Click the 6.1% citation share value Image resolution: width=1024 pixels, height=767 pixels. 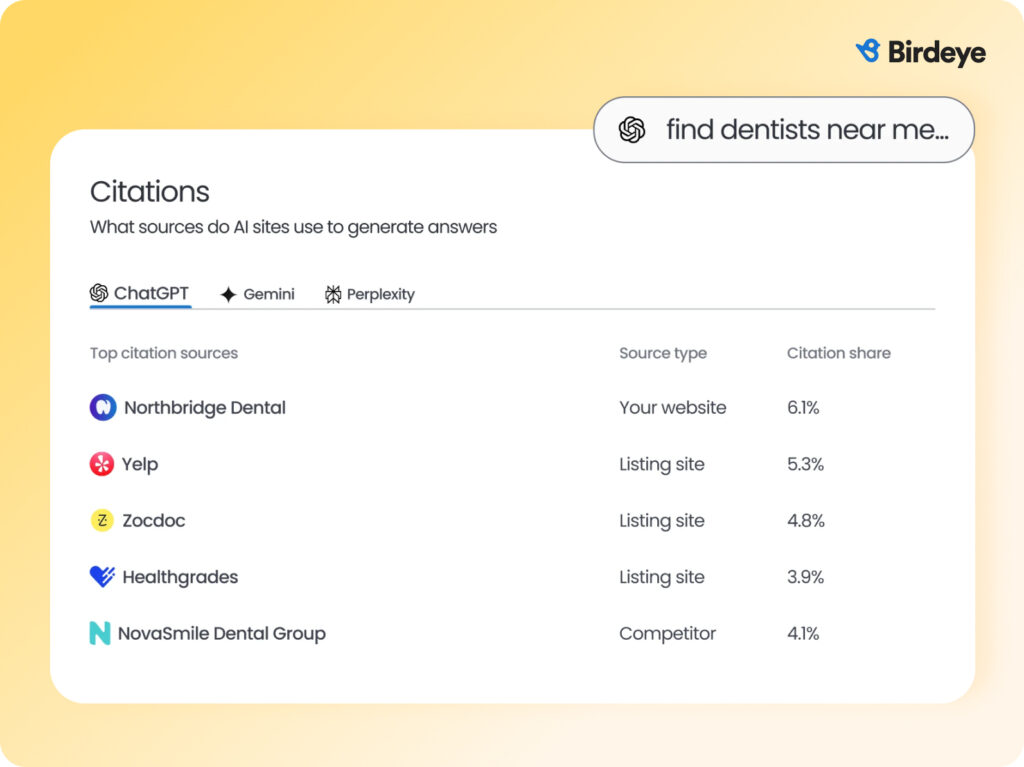tap(803, 407)
